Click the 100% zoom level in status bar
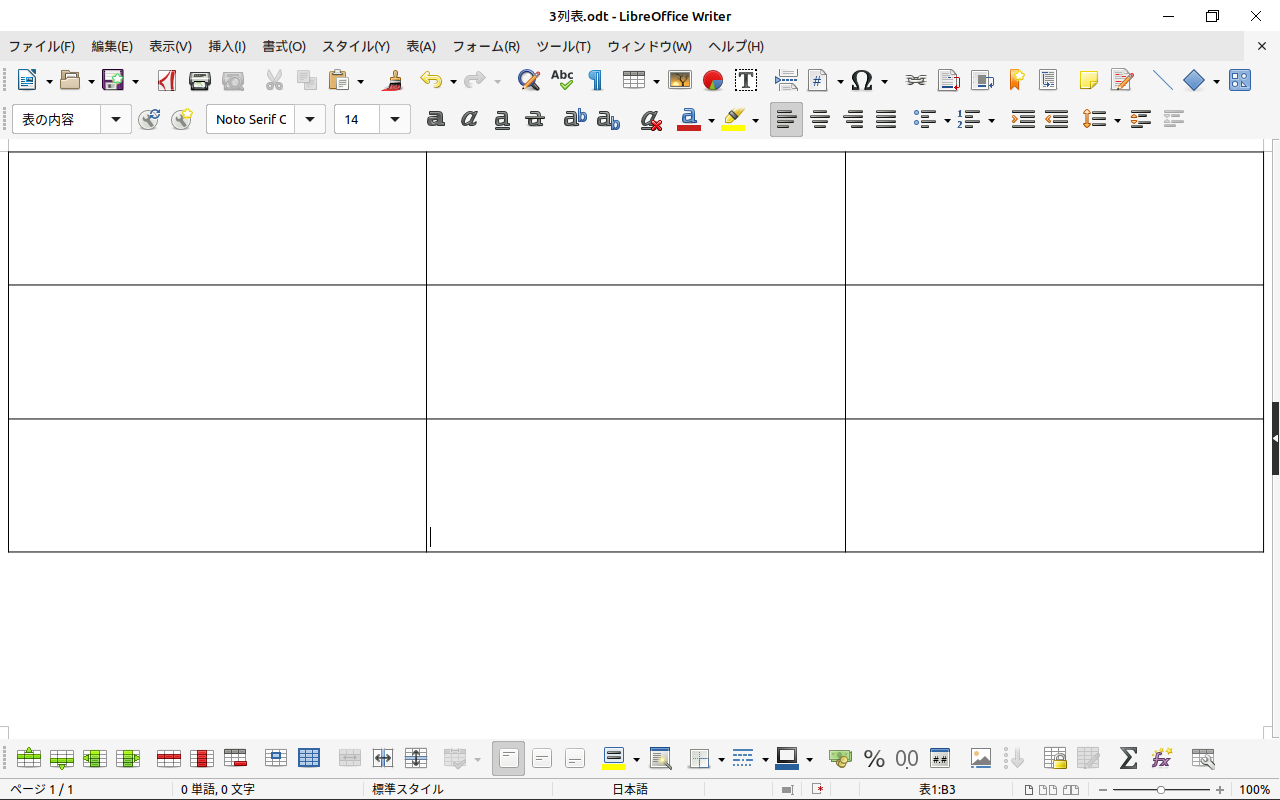Image resolution: width=1280 pixels, height=800 pixels. [1255, 790]
